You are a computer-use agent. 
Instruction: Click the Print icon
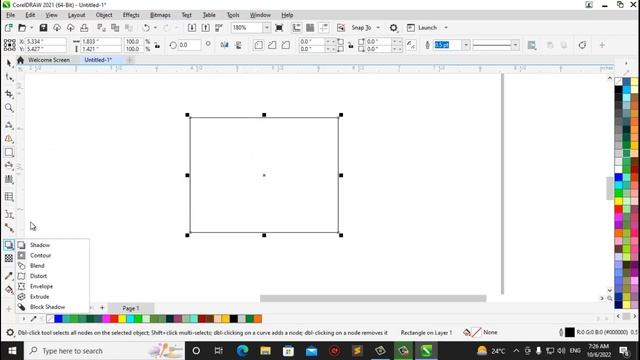coord(84,28)
